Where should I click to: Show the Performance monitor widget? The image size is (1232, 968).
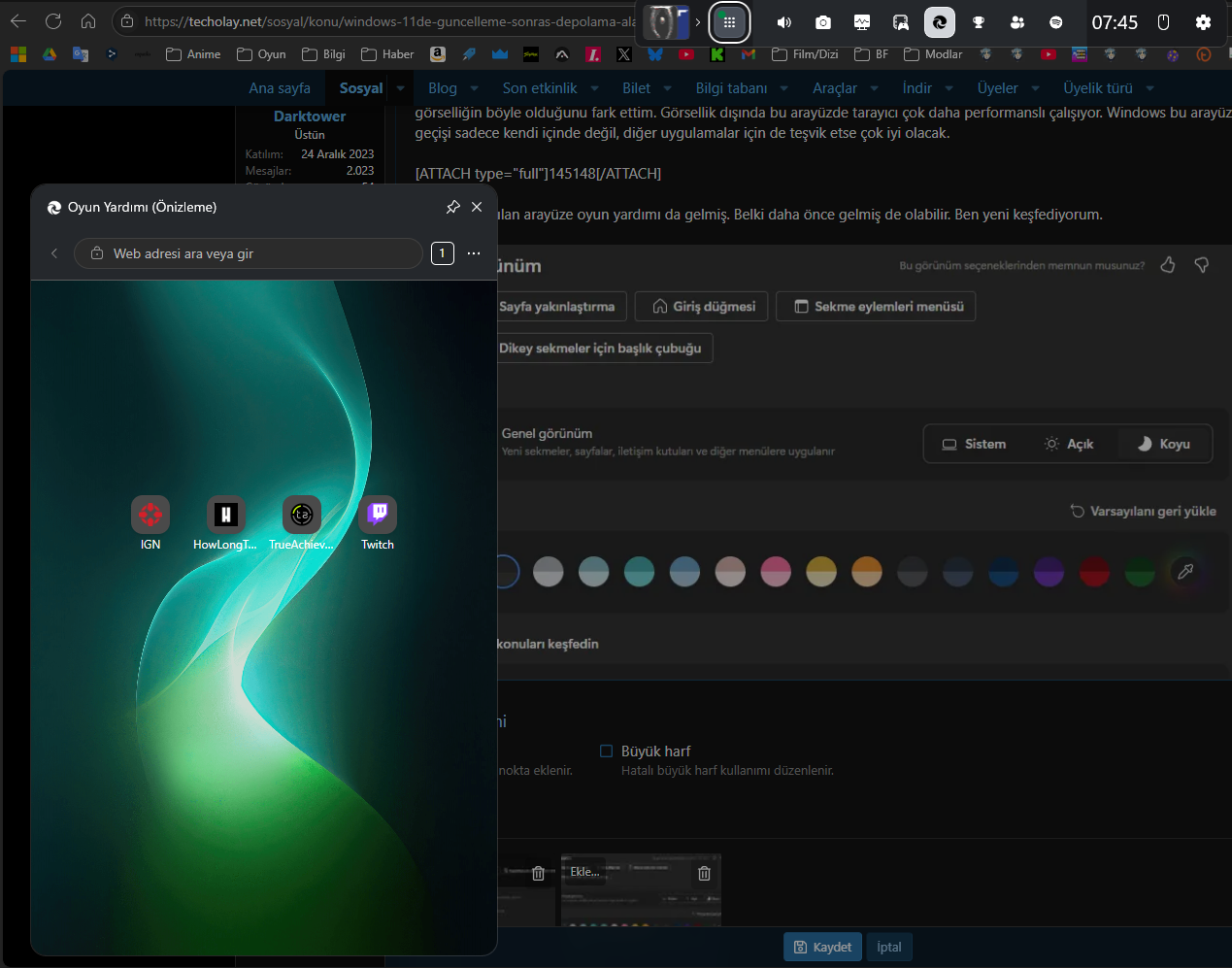coord(862,22)
